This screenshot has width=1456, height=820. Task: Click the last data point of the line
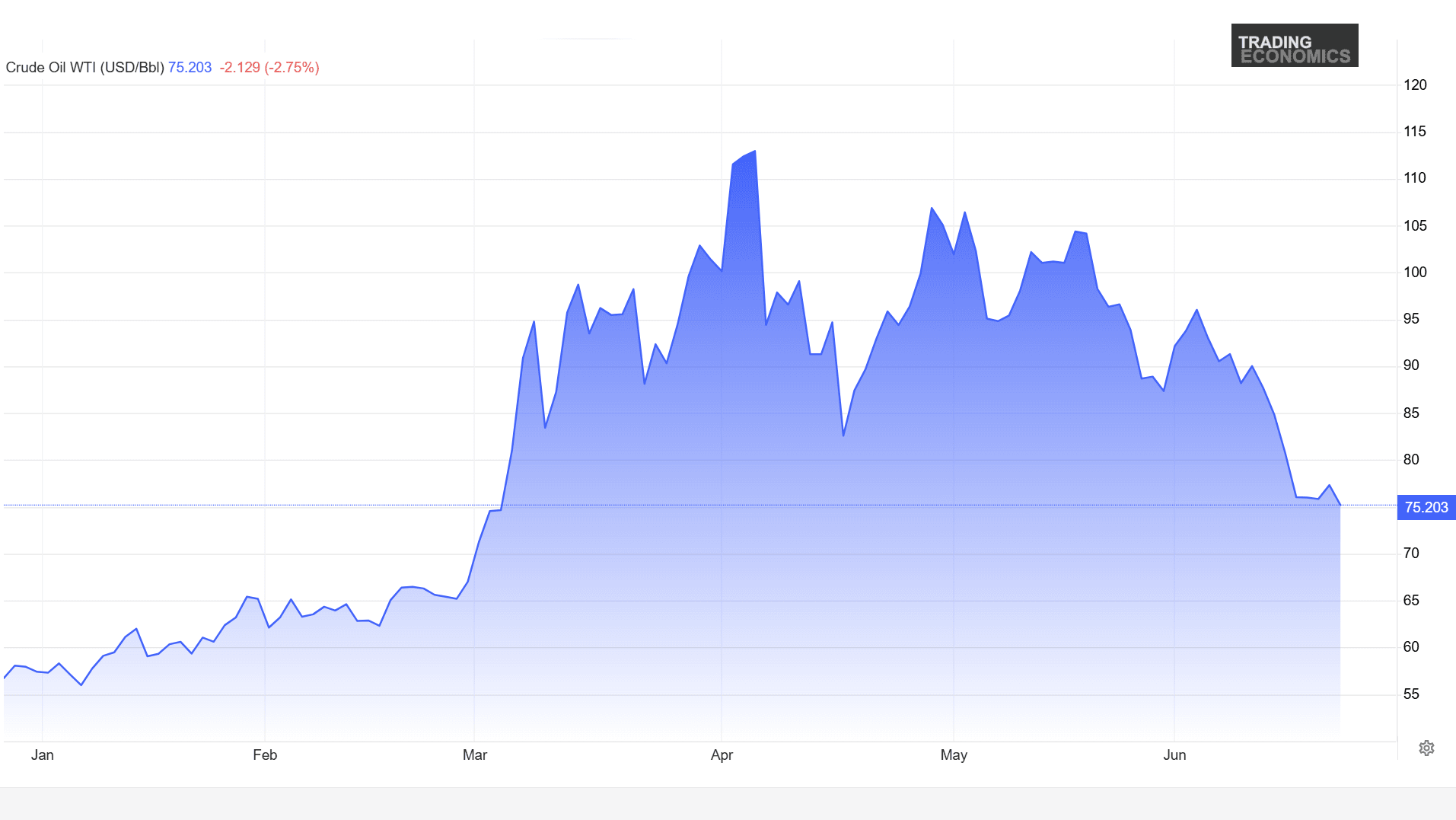[x=1340, y=504]
